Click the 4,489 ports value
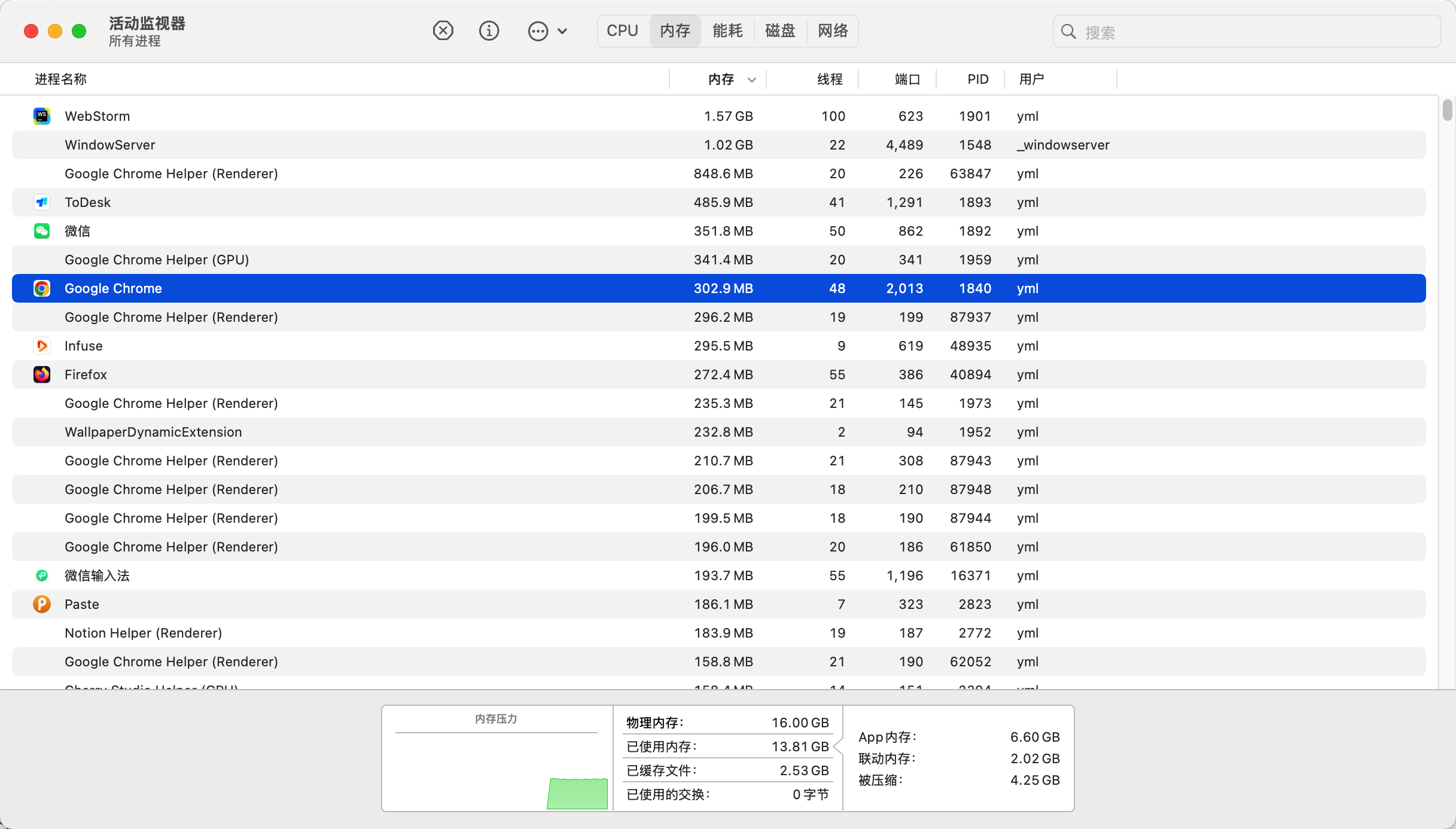This screenshot has width=1456, height=829. point(904,145)
